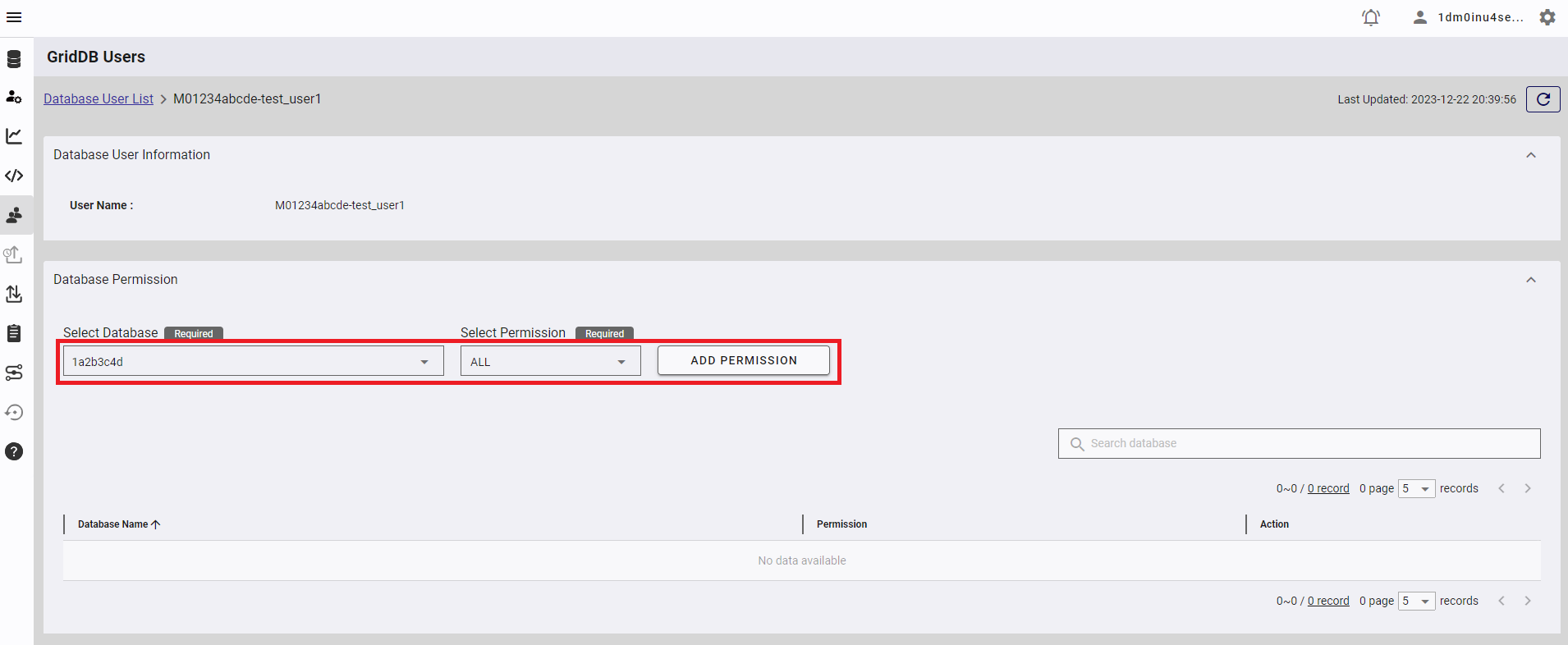Open the user settings sidebar icon

(14, 97)
